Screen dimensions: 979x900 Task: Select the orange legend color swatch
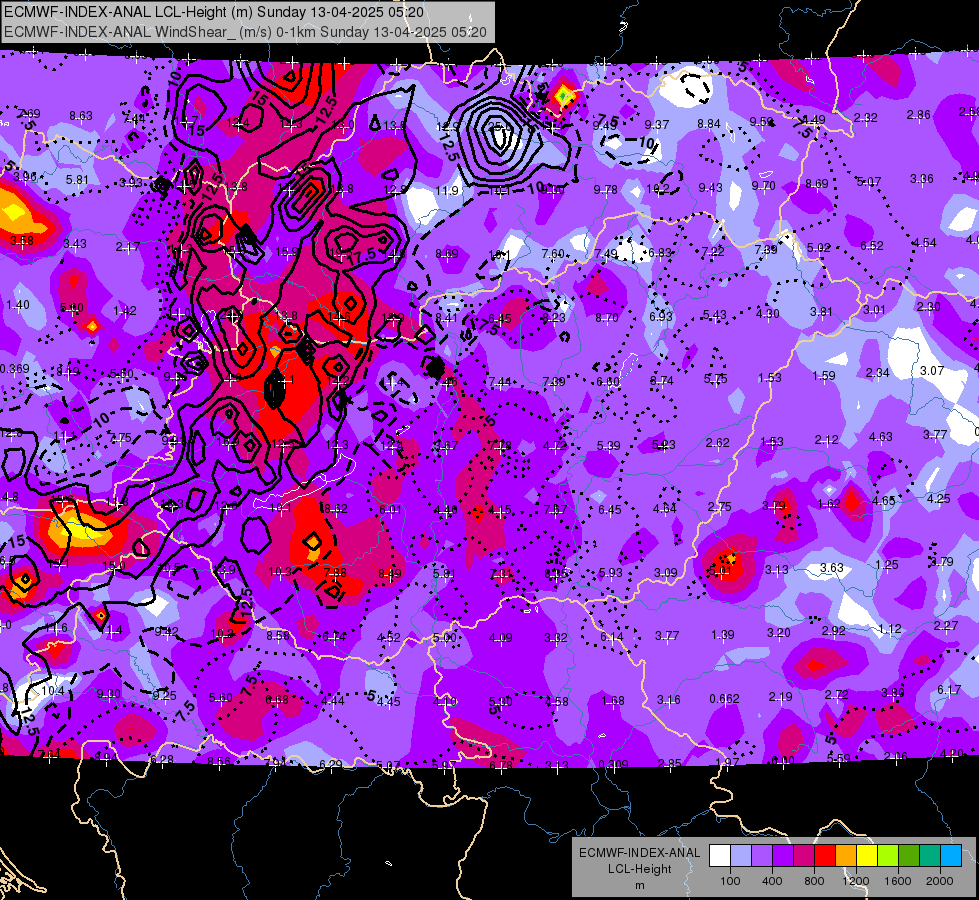point(846,855)
